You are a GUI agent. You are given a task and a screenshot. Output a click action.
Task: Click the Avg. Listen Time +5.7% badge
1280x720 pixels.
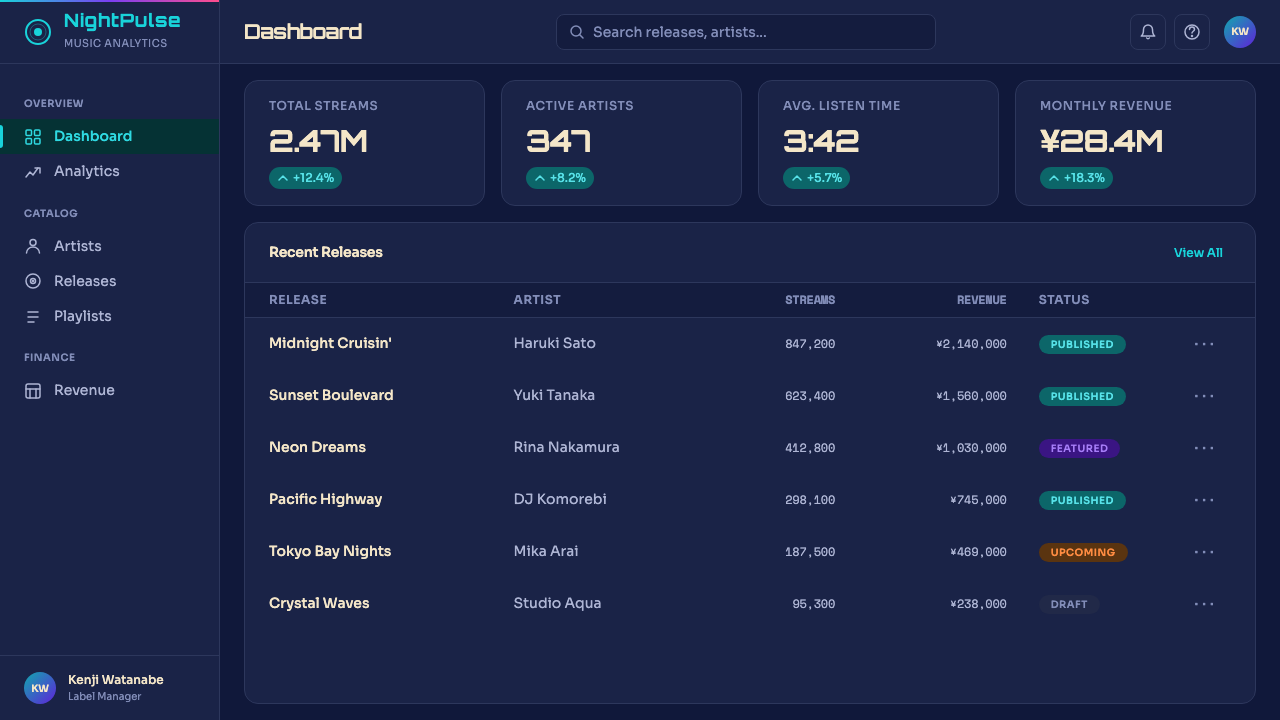click(x=817, y=178)
